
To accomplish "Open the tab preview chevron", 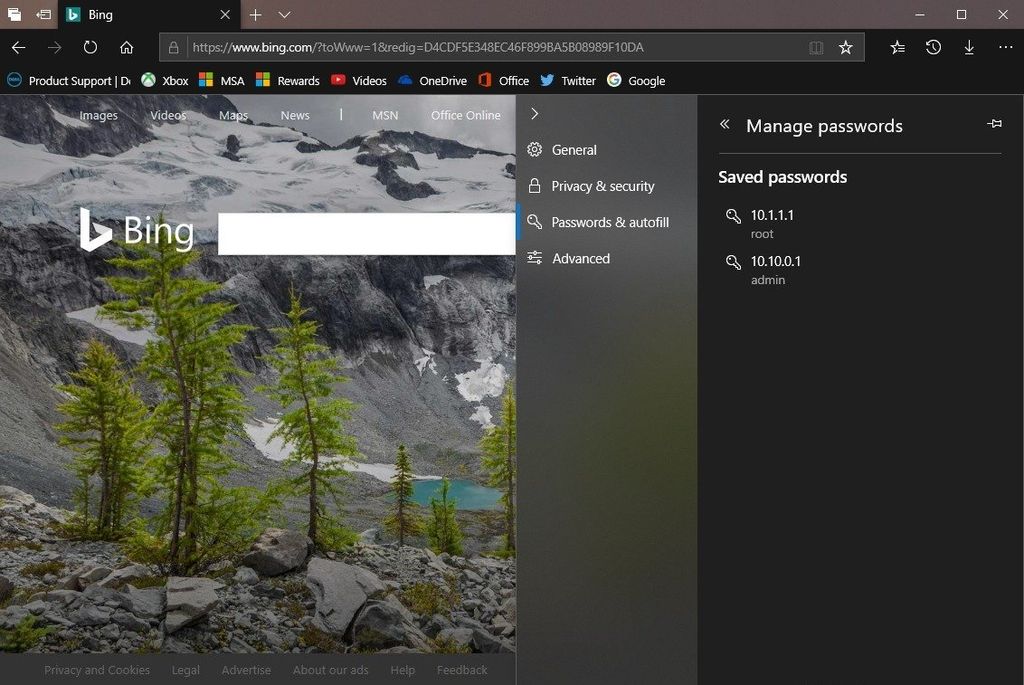I will (x=284, y=15).
